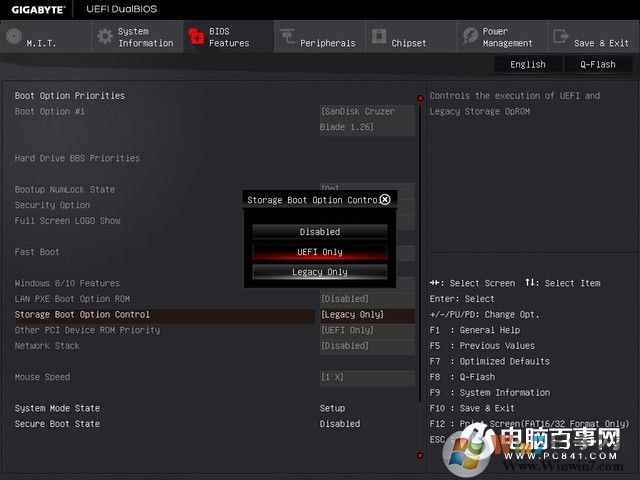Click the Peripherals connector icon

288,37
